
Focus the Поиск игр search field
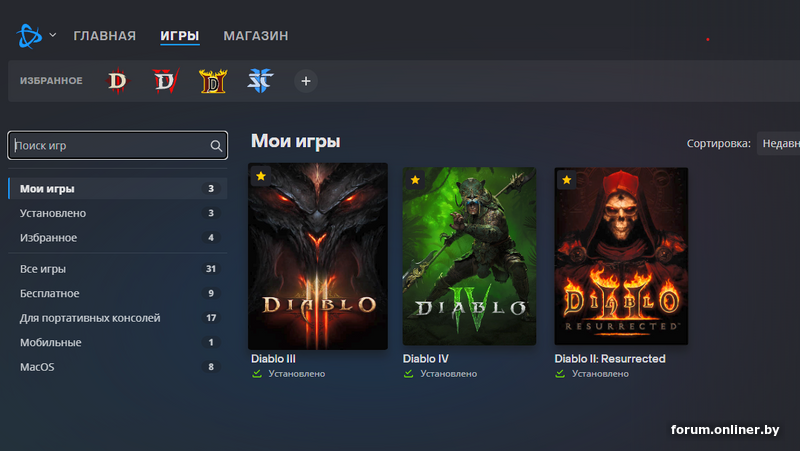(118, 145)
